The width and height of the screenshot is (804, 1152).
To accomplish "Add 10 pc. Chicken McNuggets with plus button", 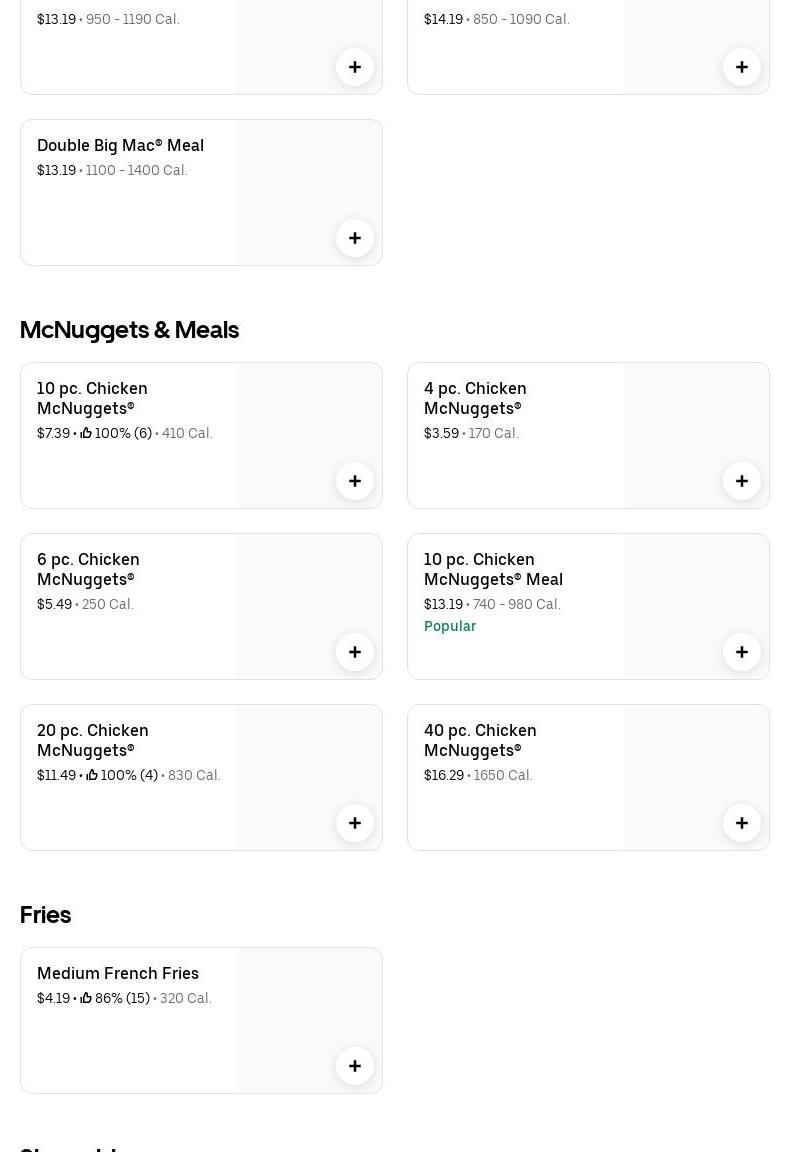I will tap(355, 481).
